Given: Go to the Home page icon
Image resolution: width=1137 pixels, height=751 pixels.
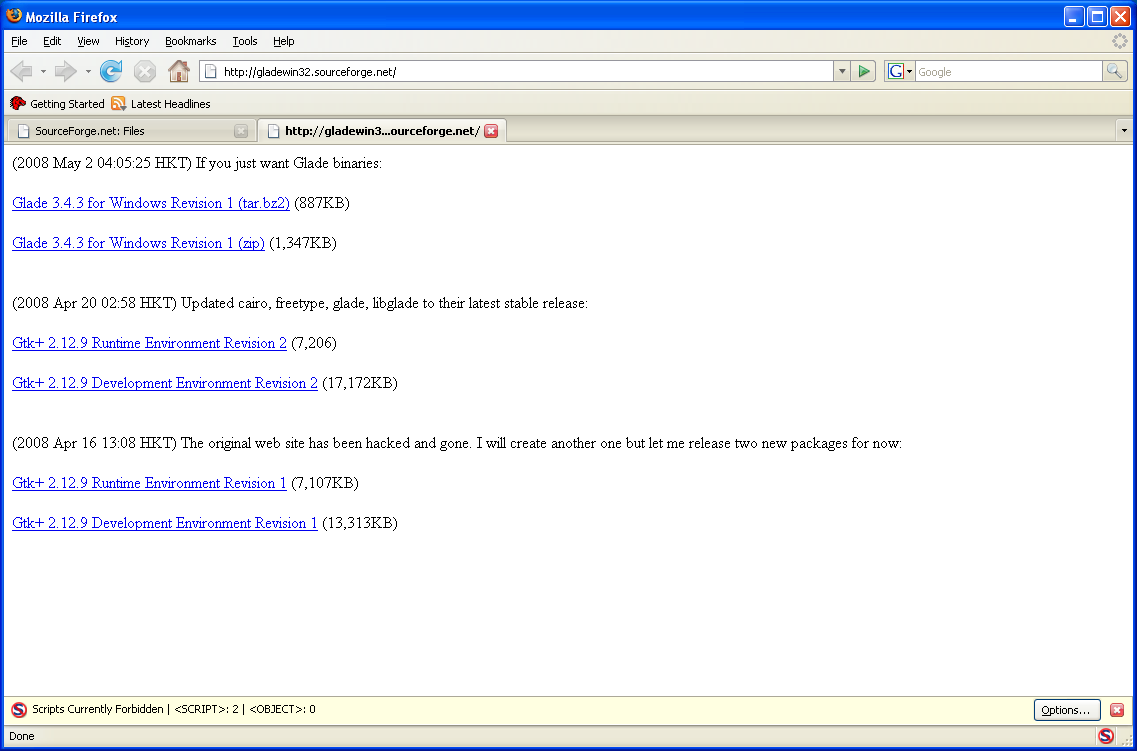Looking at the screenshot, I should 179,71.
